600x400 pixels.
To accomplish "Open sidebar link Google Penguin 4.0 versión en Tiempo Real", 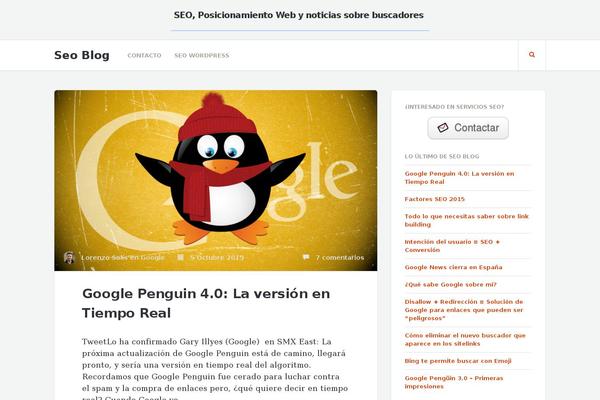I will tap(459, 178).
